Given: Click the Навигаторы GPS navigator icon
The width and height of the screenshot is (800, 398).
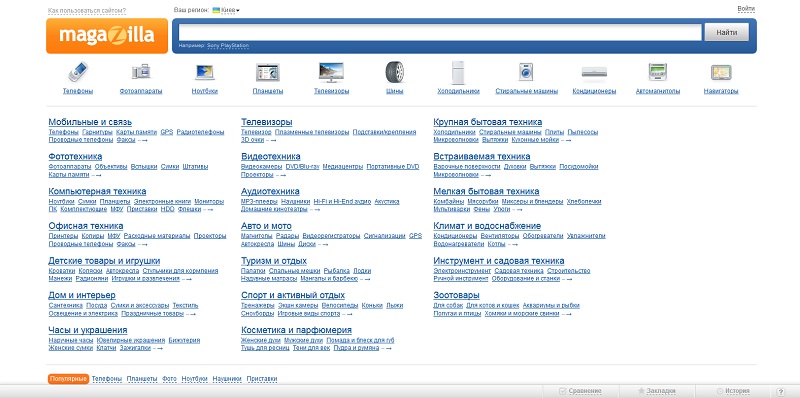Looking at the screenshot, I should click(721, 72).
